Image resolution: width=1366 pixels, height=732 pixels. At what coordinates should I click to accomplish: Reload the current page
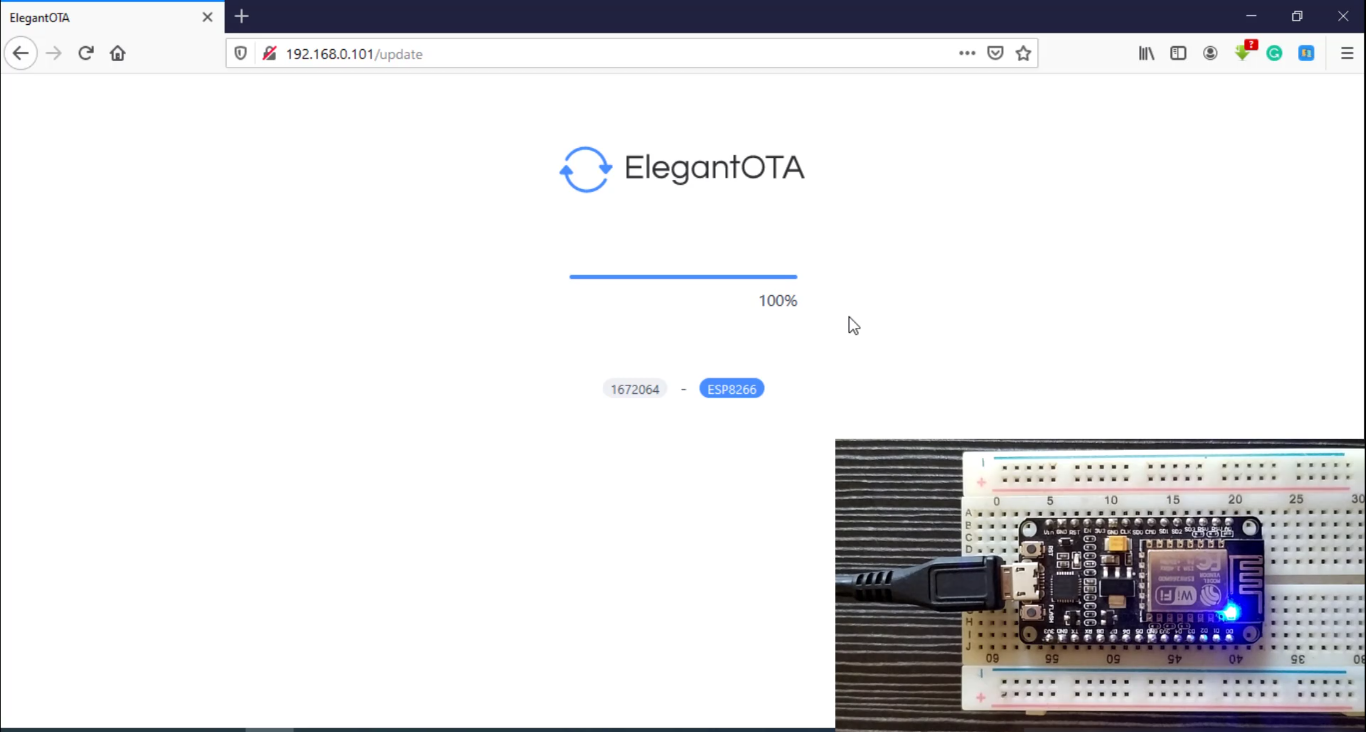(86, 53)
